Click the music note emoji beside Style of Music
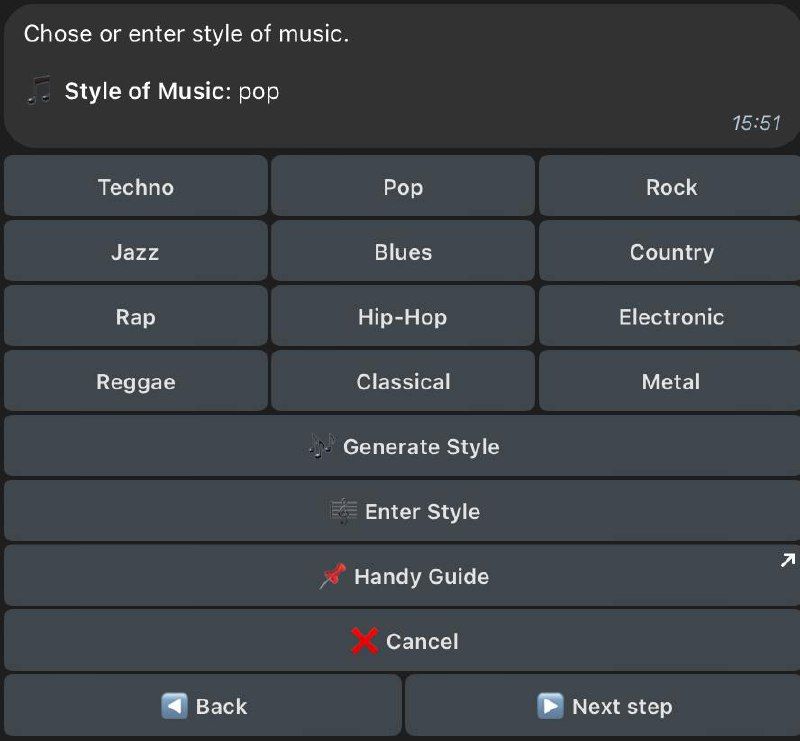800x741 pixels. tap(39, 90)
